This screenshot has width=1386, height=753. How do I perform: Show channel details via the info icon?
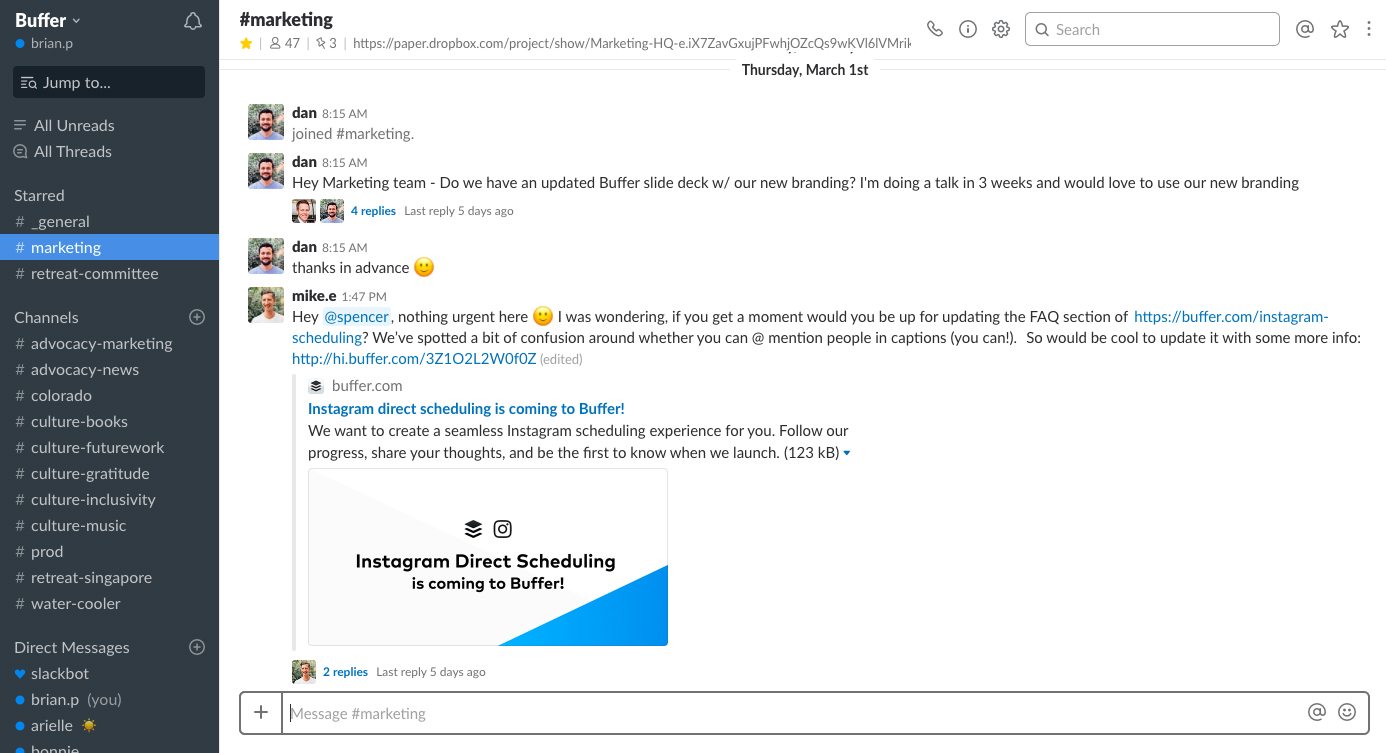click(967, 29)
